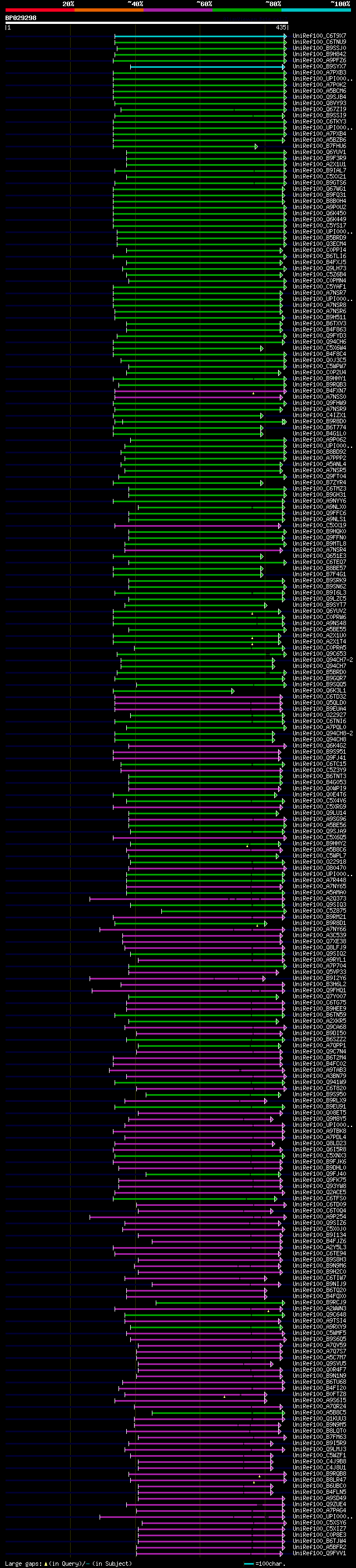Open hit UniRef100_A7P0K2

(319, 85)
